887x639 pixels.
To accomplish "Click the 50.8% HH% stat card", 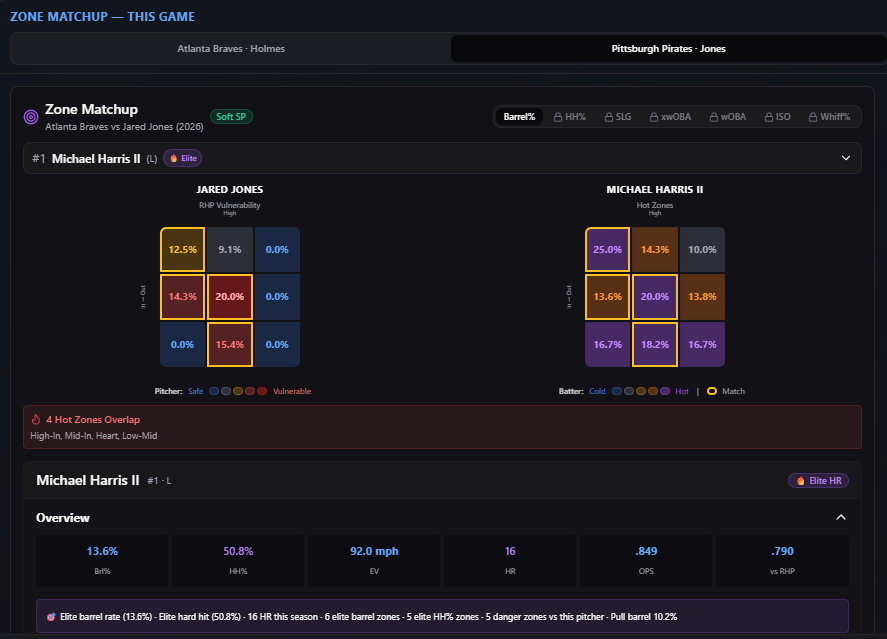I will pyautogui.click(x=238, y=560).
